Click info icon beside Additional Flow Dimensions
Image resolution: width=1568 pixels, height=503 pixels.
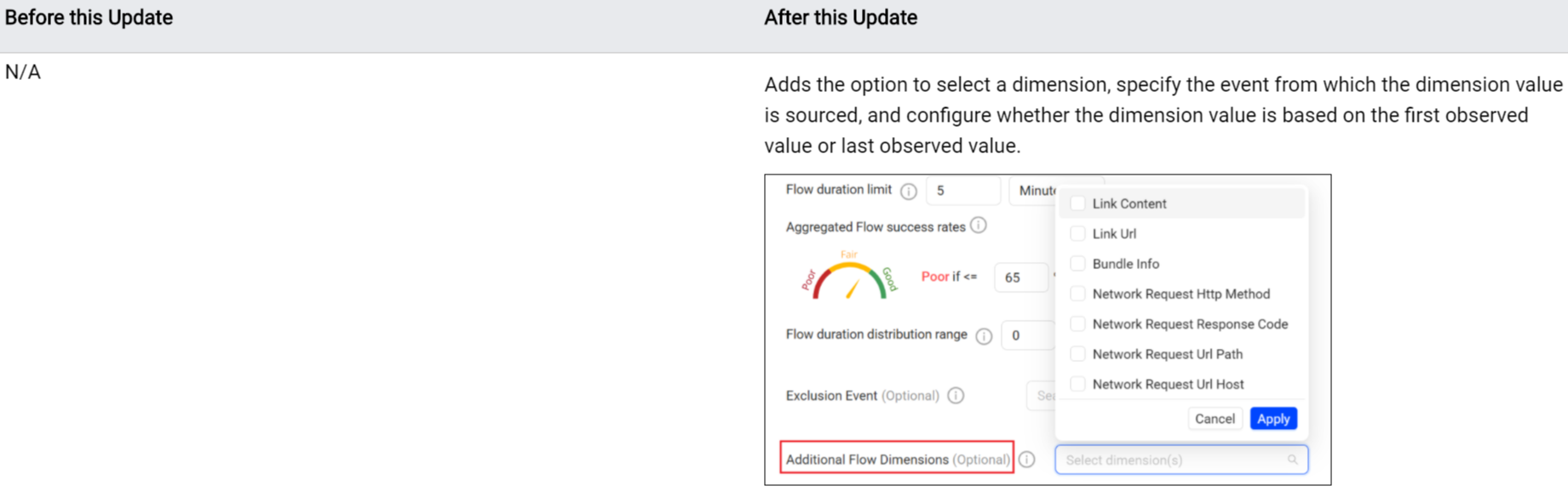(x=1027, y=460)
